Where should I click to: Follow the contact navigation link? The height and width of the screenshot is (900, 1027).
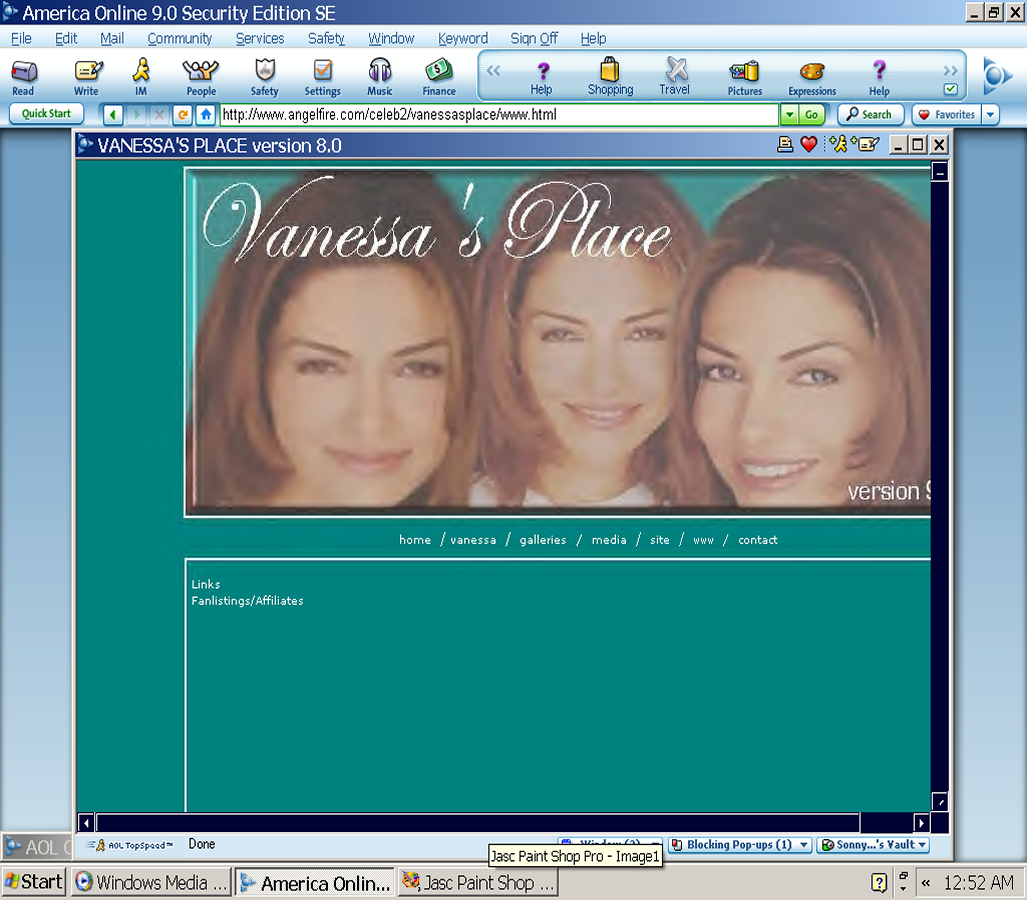[757, 540]
